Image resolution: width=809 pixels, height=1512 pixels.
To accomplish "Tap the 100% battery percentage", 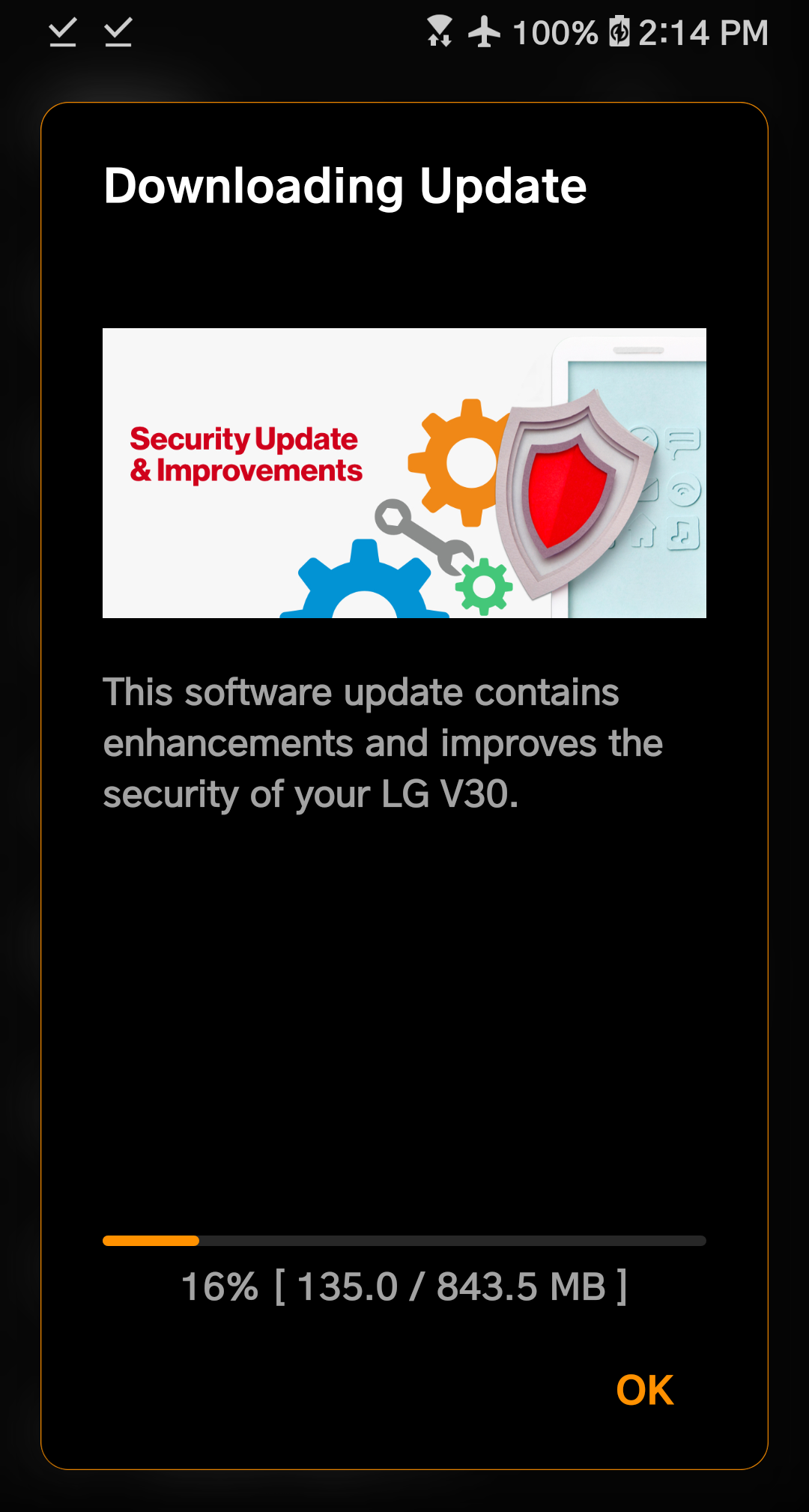I will pyautogui.click(x=555, y=33).
